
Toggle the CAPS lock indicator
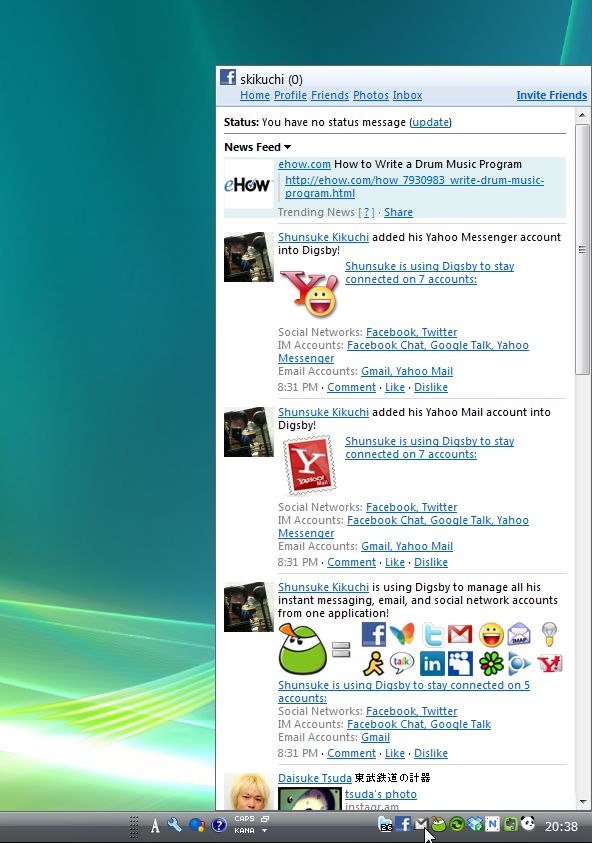244,819
